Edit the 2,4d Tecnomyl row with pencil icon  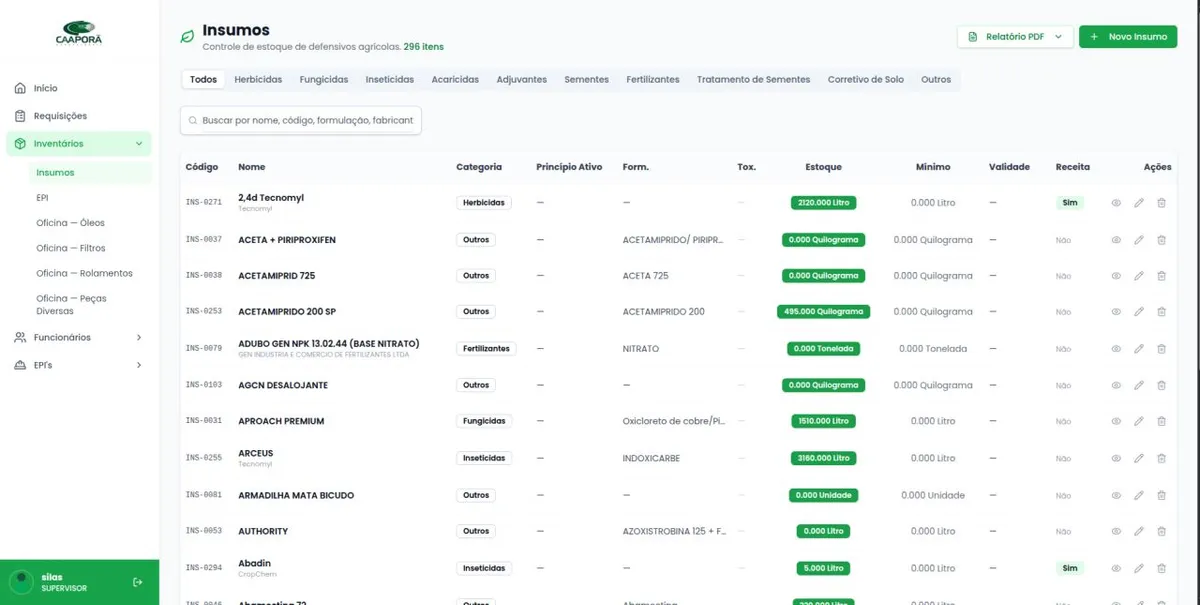coord(1138,203)
